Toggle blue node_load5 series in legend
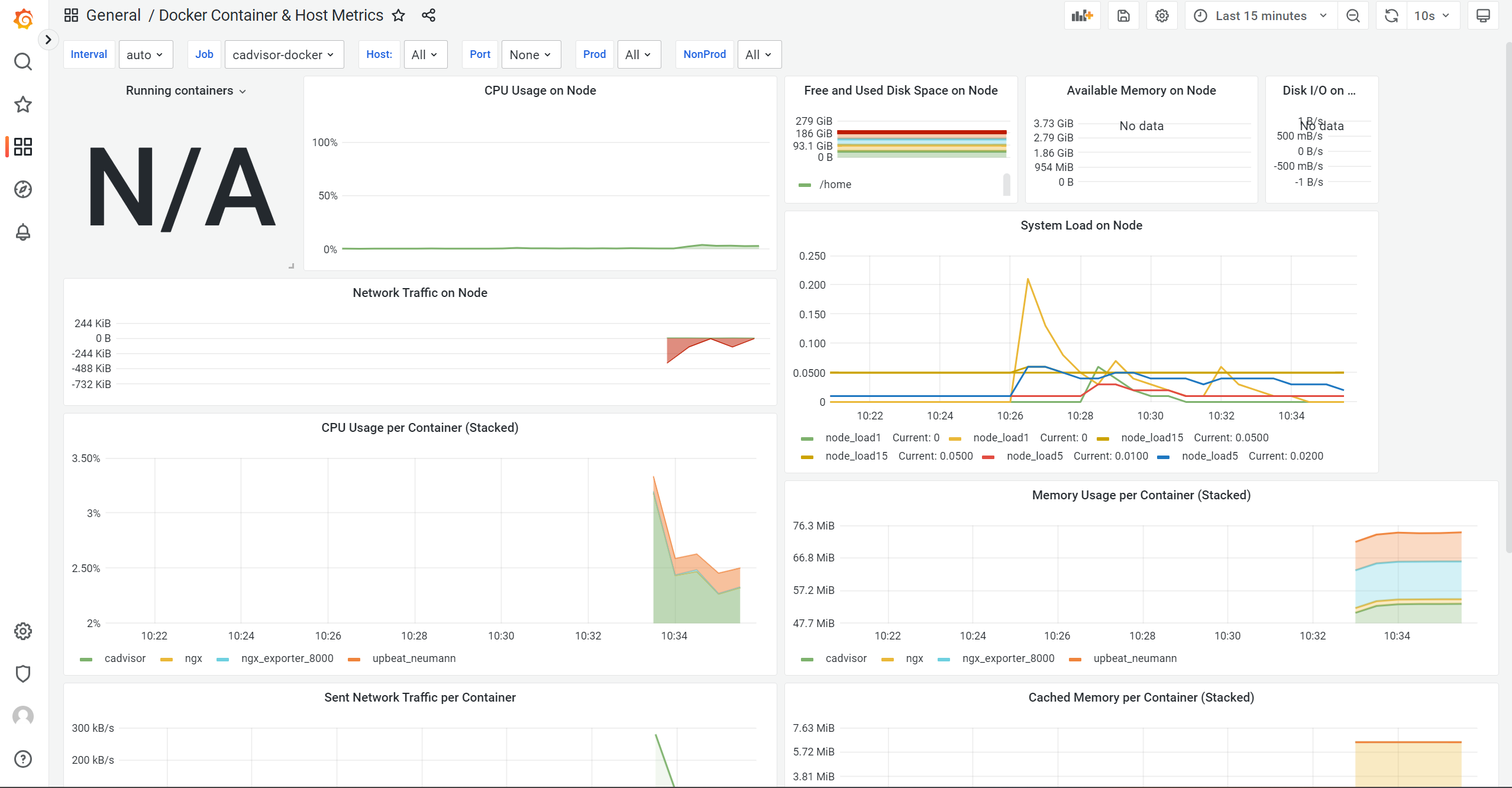This screenshot has height=788, width=1512. coord(1210,456)
